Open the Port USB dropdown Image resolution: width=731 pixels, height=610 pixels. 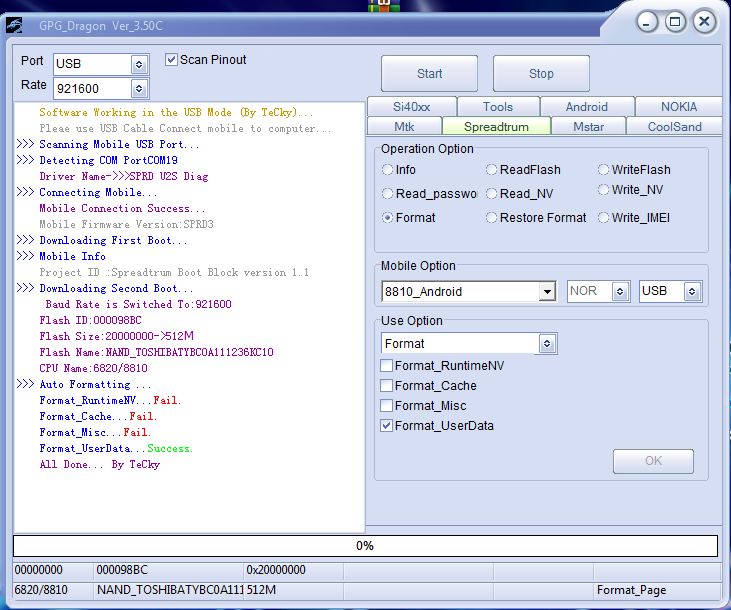click(x=139, y=64)
